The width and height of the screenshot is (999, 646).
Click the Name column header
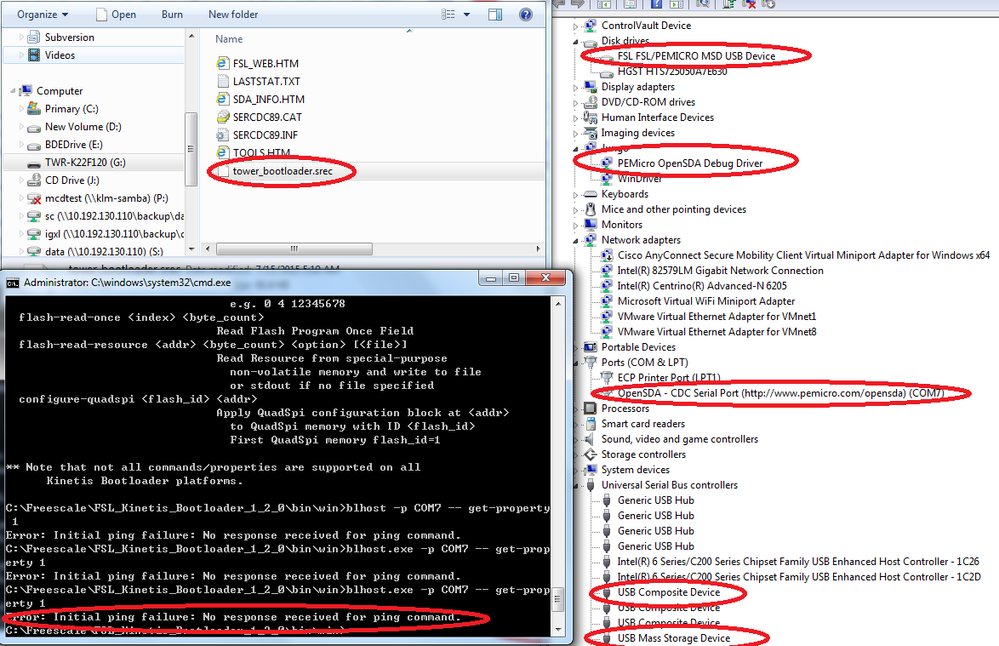point(229,39)
